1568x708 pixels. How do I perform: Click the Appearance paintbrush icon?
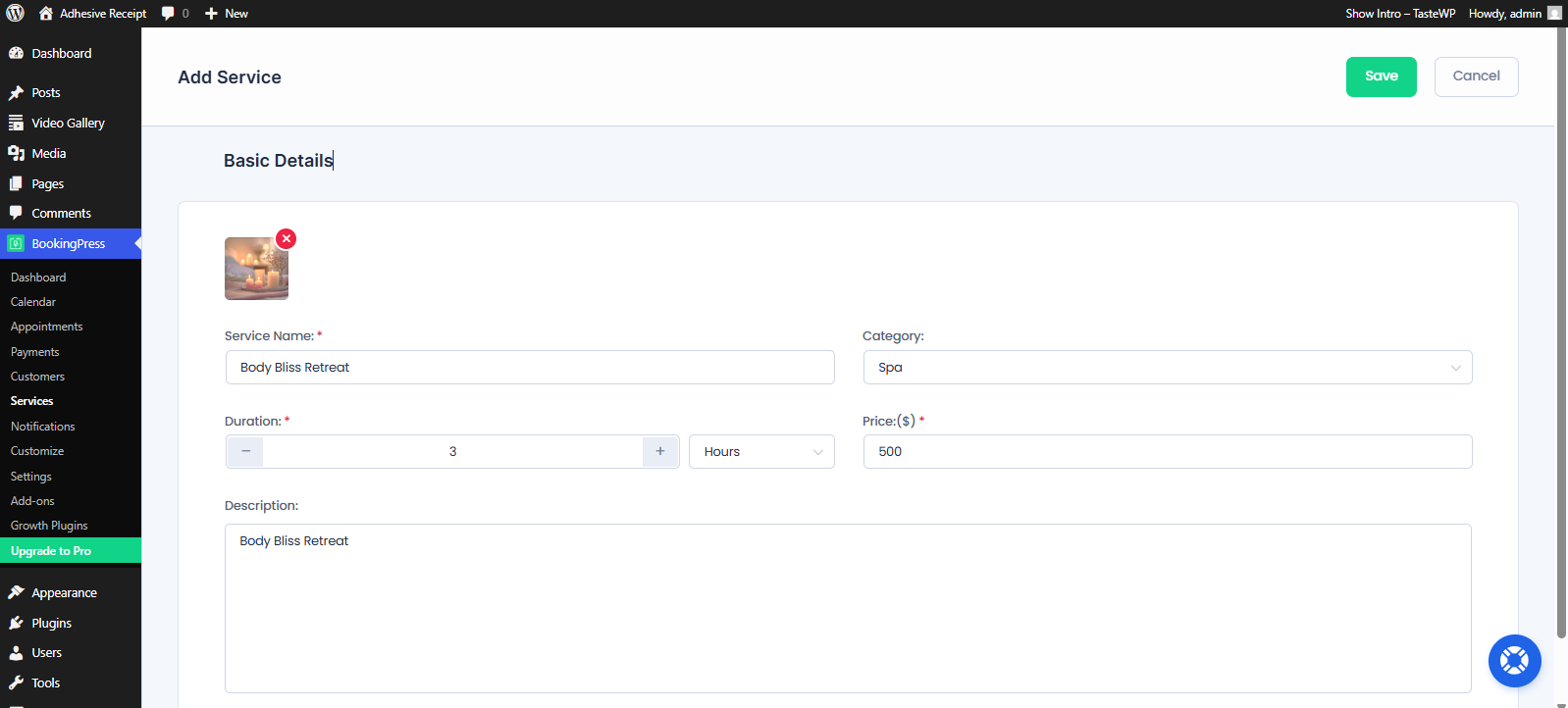[x=16, y=592]
